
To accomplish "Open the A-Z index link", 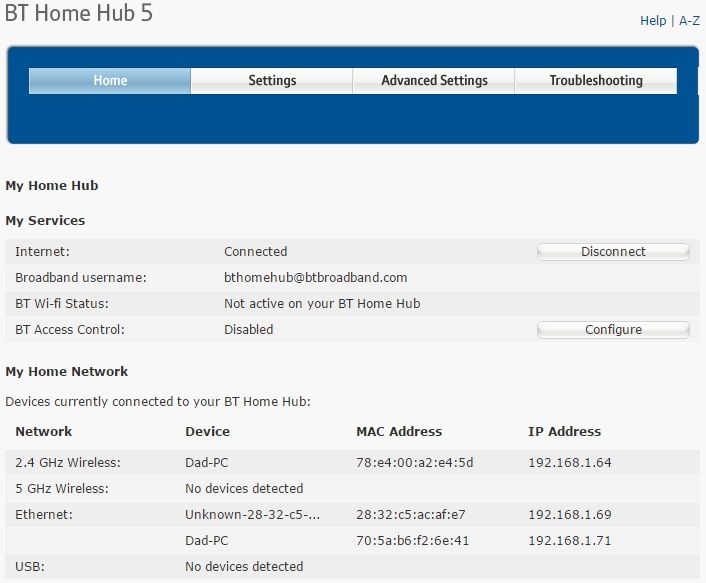I will coord(689,21).
